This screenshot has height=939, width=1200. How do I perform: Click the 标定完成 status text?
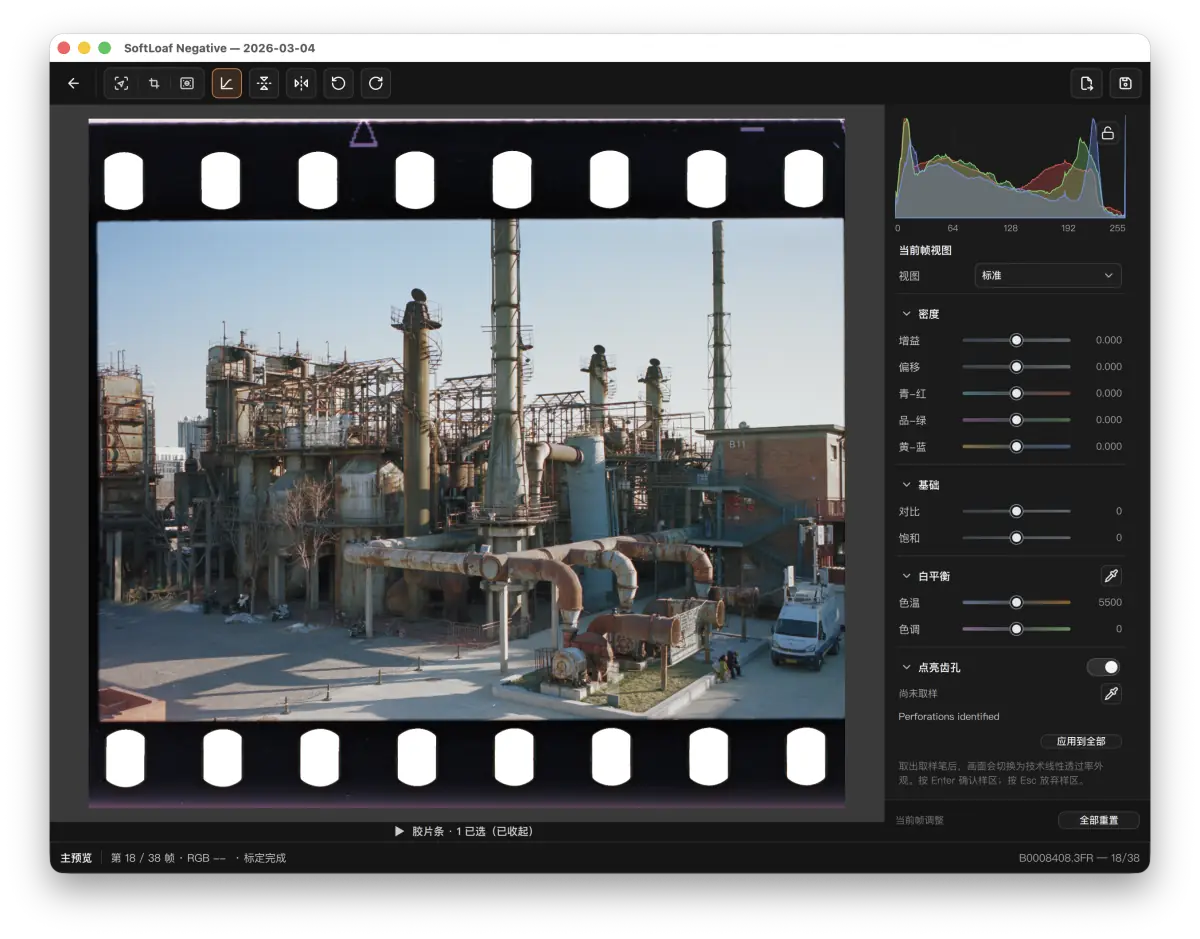click(265, 858)
